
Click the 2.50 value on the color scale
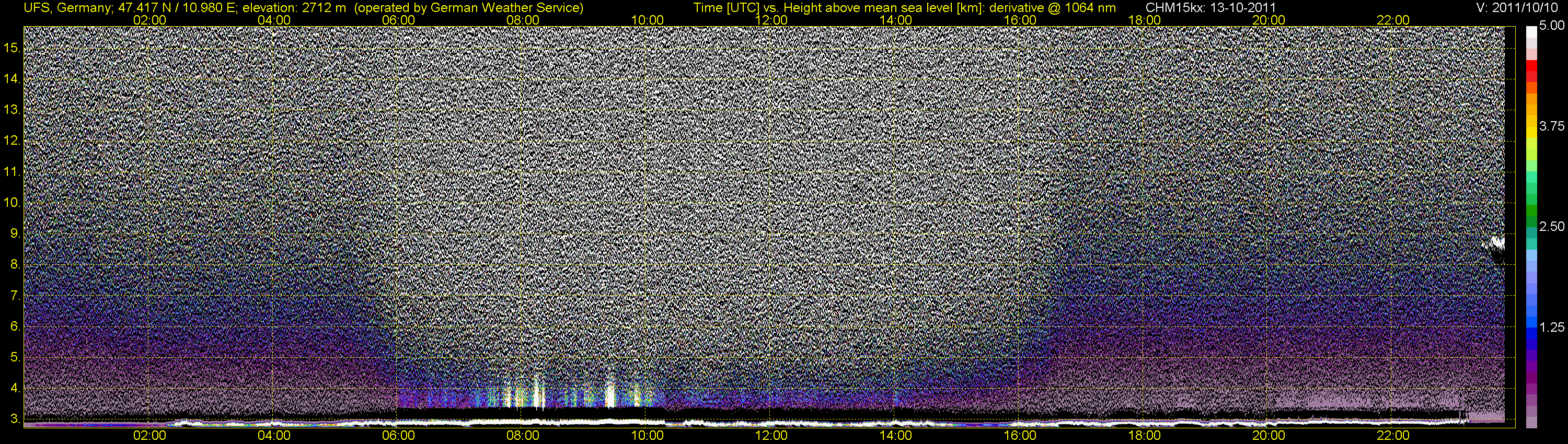tap(1552, 226)
